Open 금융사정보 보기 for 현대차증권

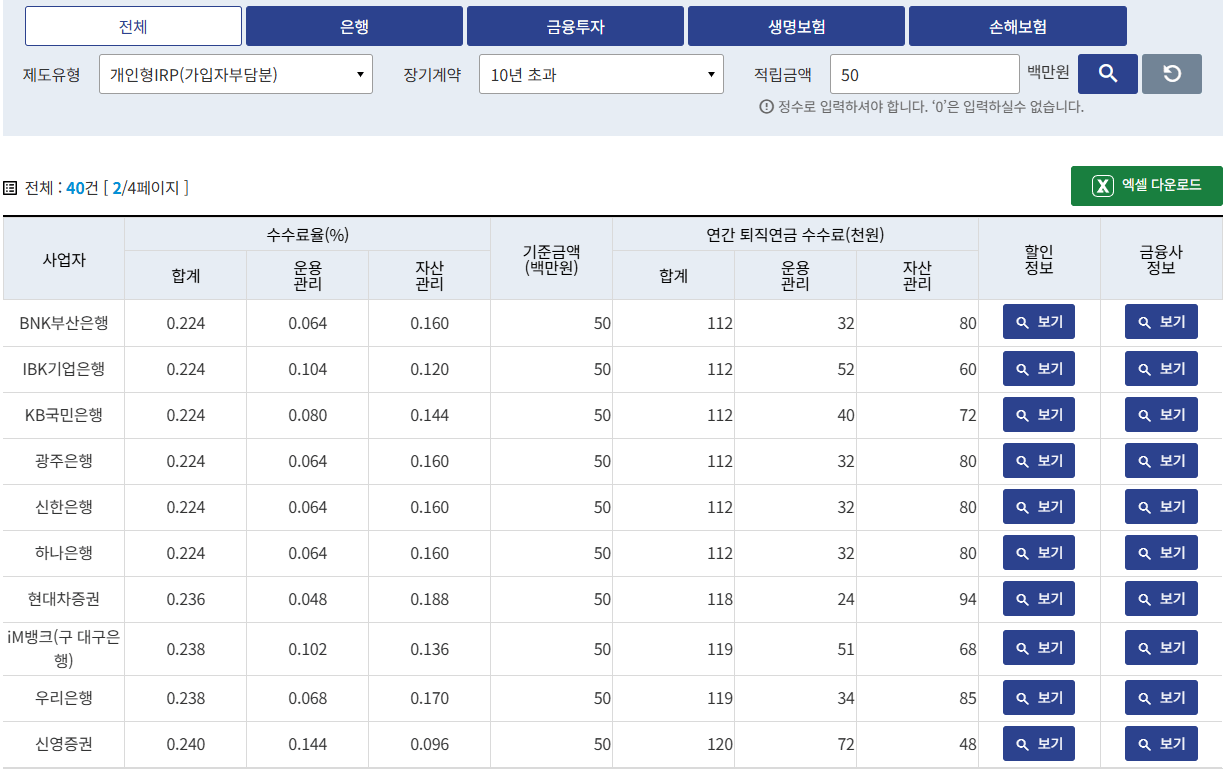(x=1161, y=598)
